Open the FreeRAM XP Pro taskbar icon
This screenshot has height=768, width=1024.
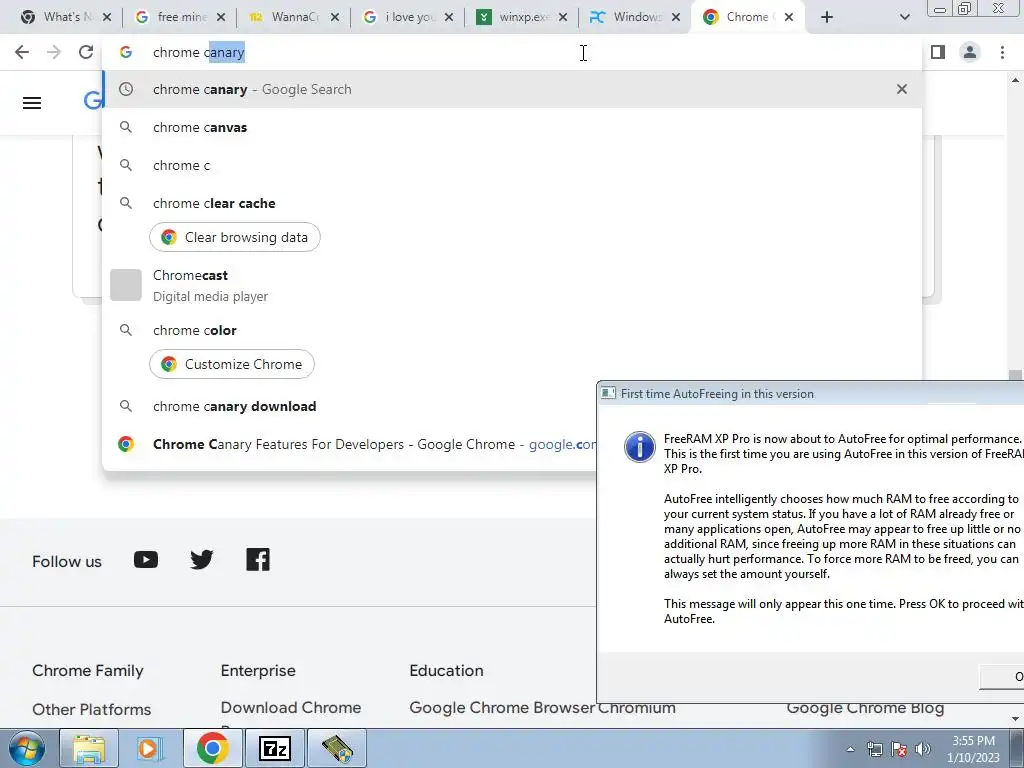coord(336,748)
